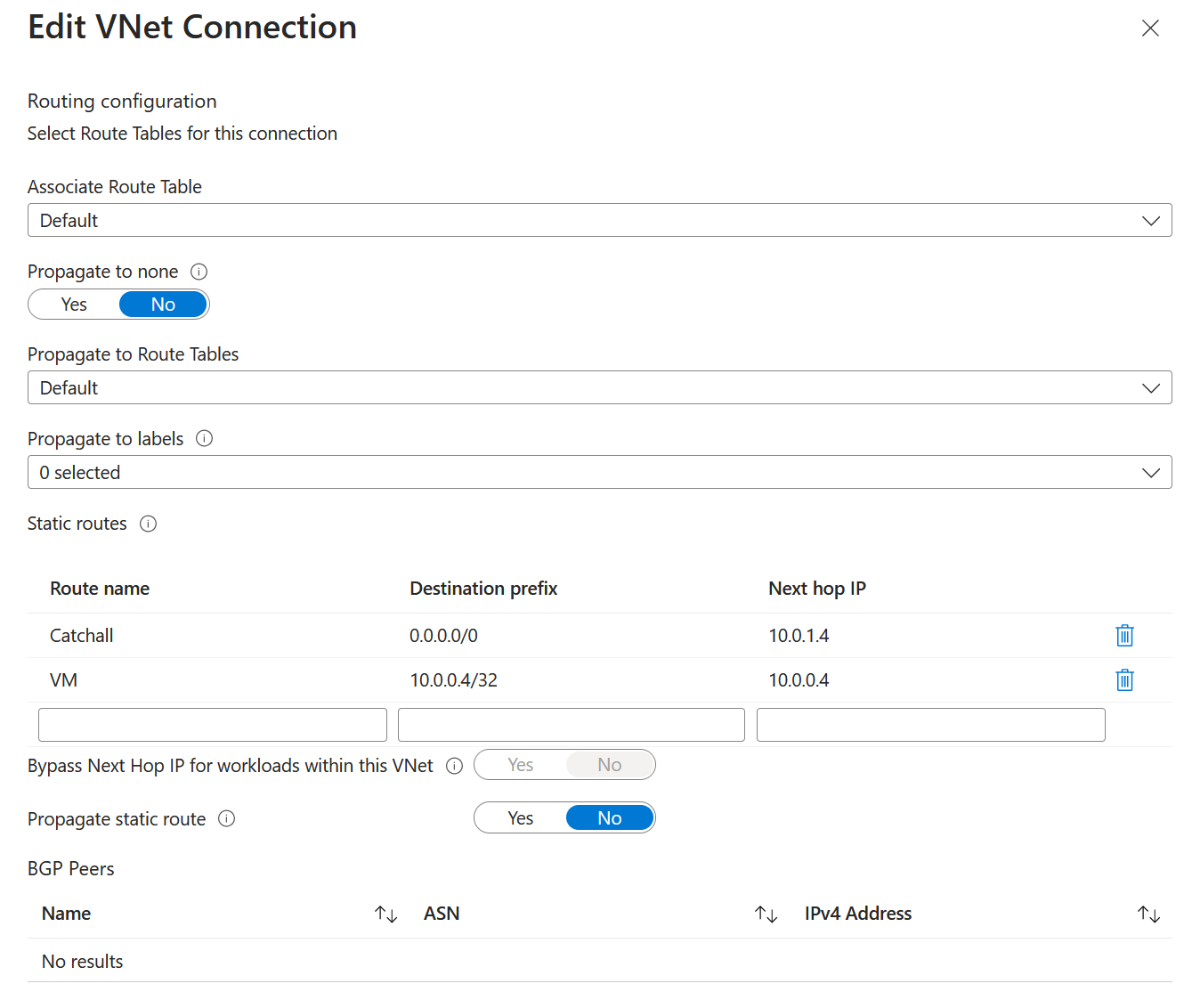Select the 10.0.1.4 next hop cell
The height and width of the screenshot is (1008, 1192).
coord(799,636)
